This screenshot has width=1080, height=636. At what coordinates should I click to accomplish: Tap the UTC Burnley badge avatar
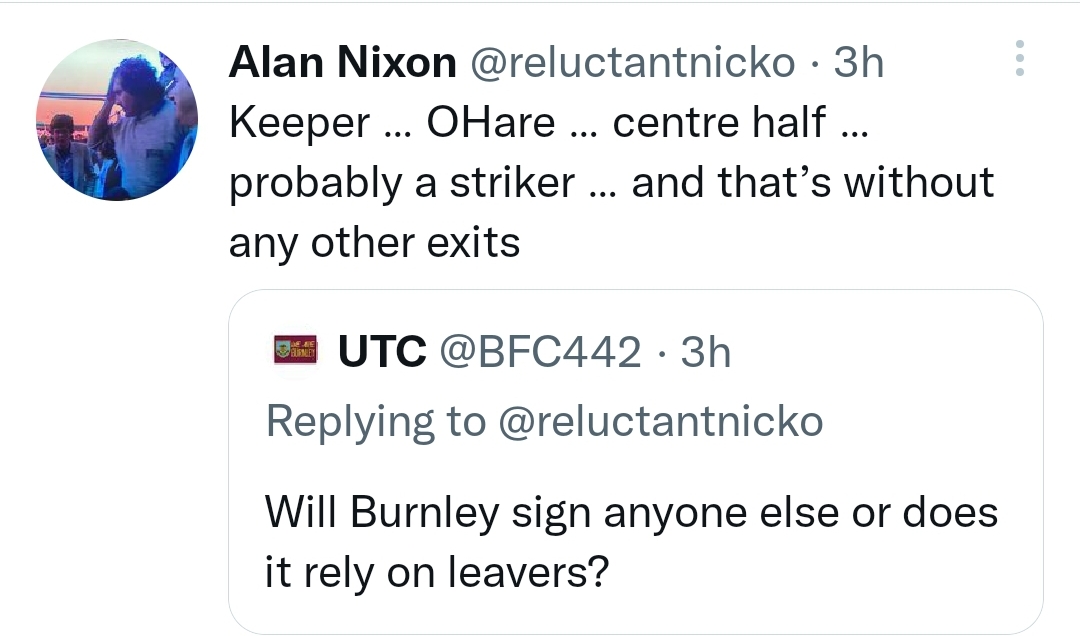tap(295, 350)
